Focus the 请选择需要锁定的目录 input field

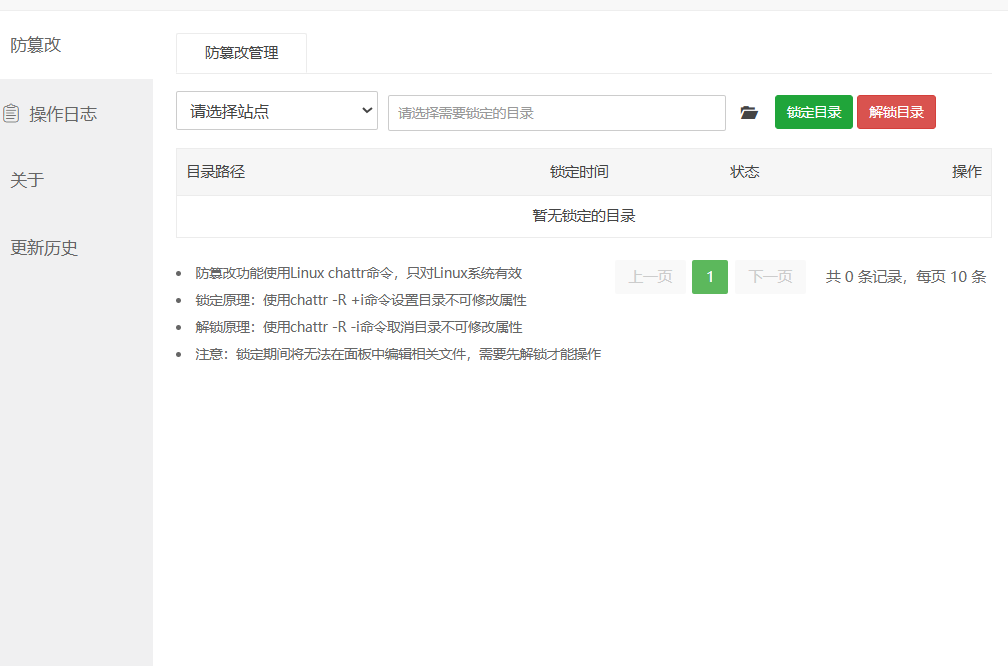pos(556,113)
